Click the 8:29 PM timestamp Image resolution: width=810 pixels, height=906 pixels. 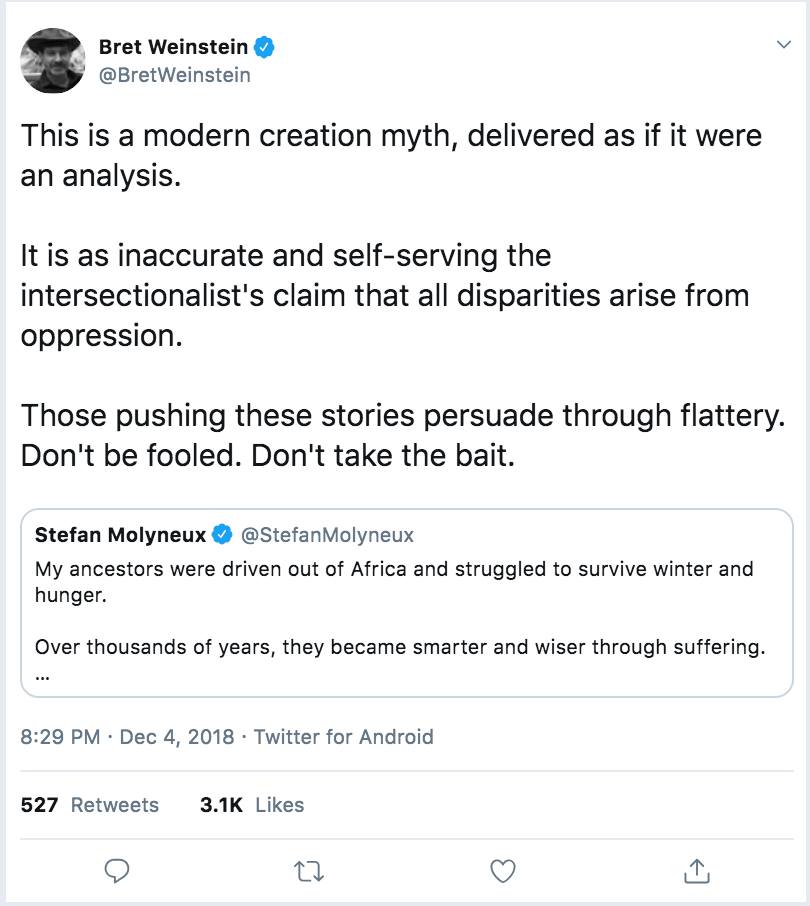(x=60, y=737)
